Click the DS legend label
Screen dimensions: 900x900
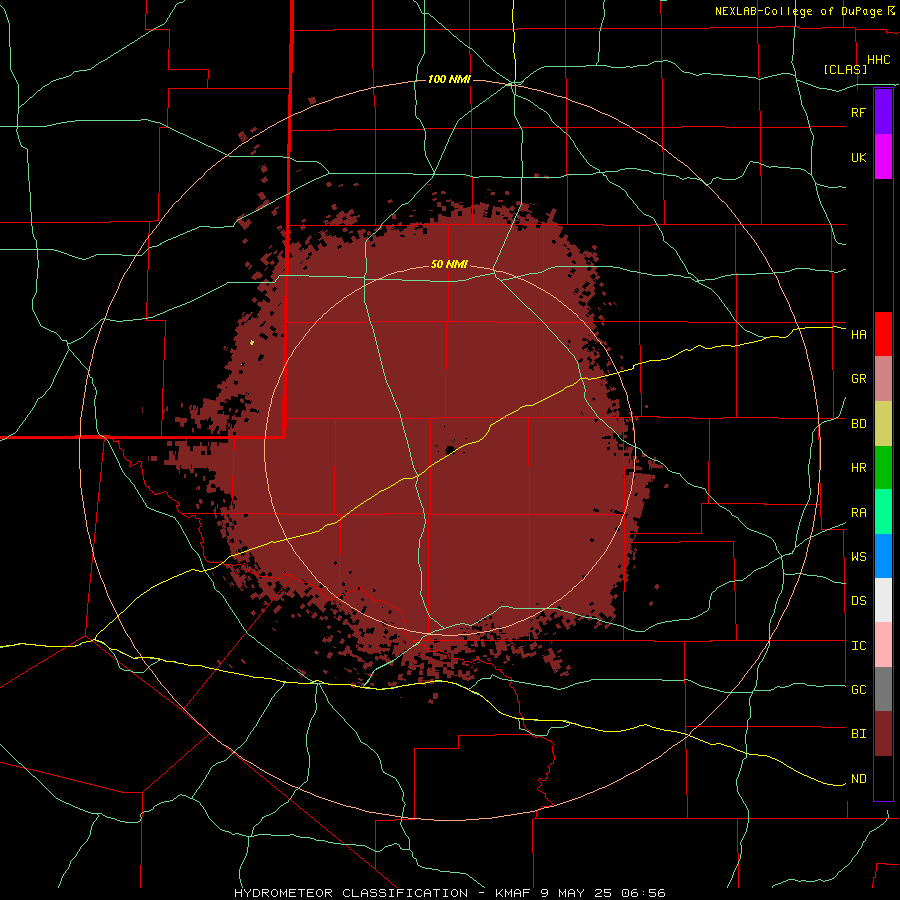click(859, 601)
